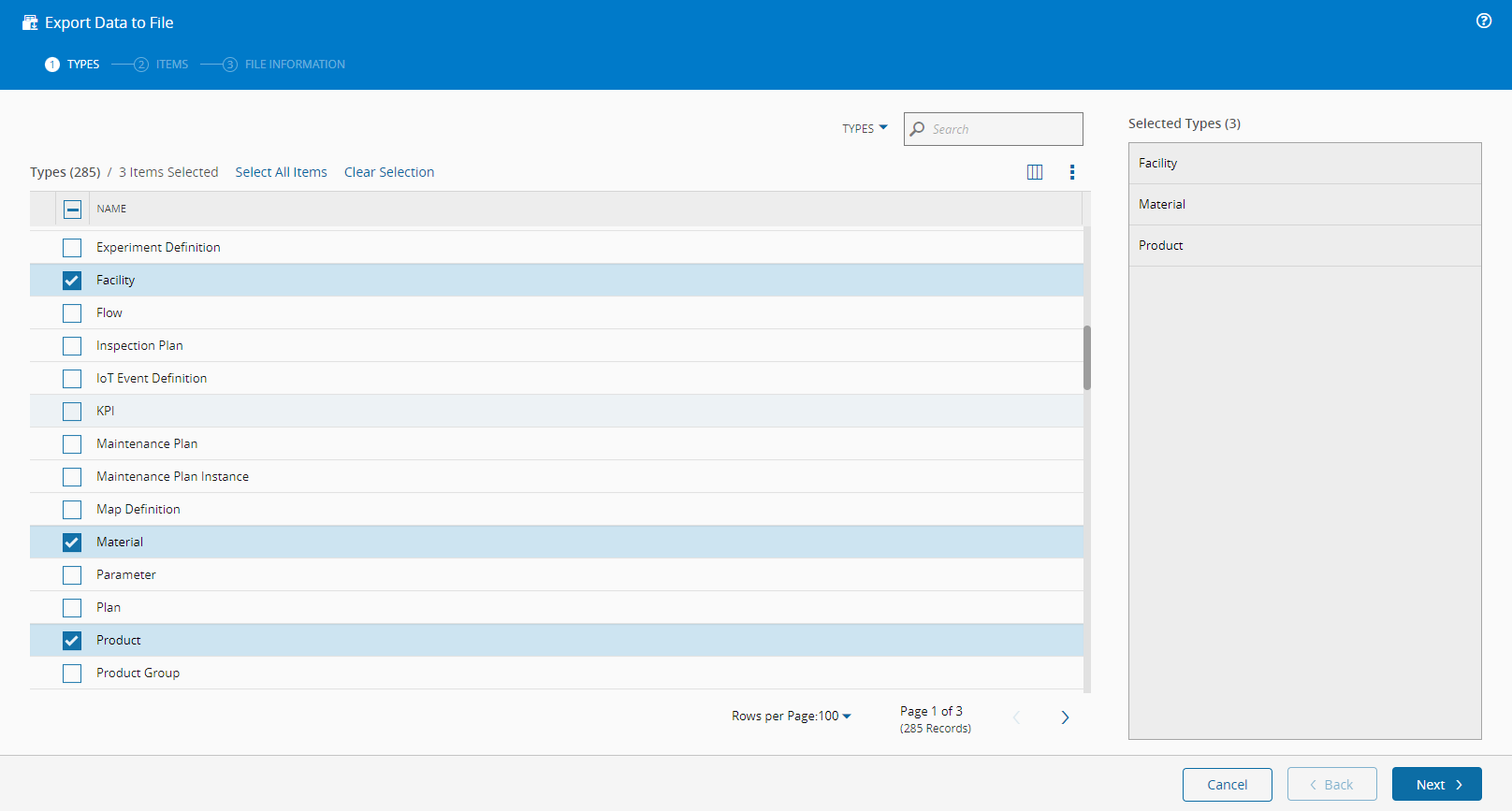The image size is (1512, 811).
Task: Click the Select All Items link
Action: click(281, 172)
